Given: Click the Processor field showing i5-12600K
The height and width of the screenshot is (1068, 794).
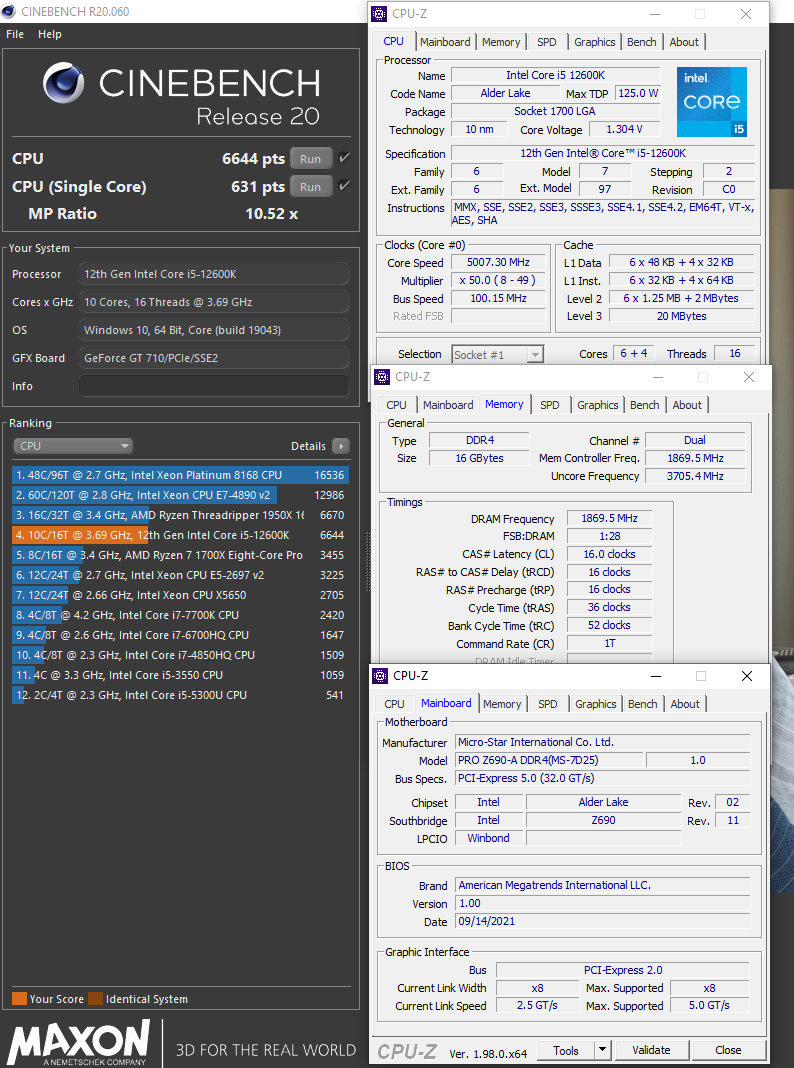Looking at the screenshot, I should point(214,274).
